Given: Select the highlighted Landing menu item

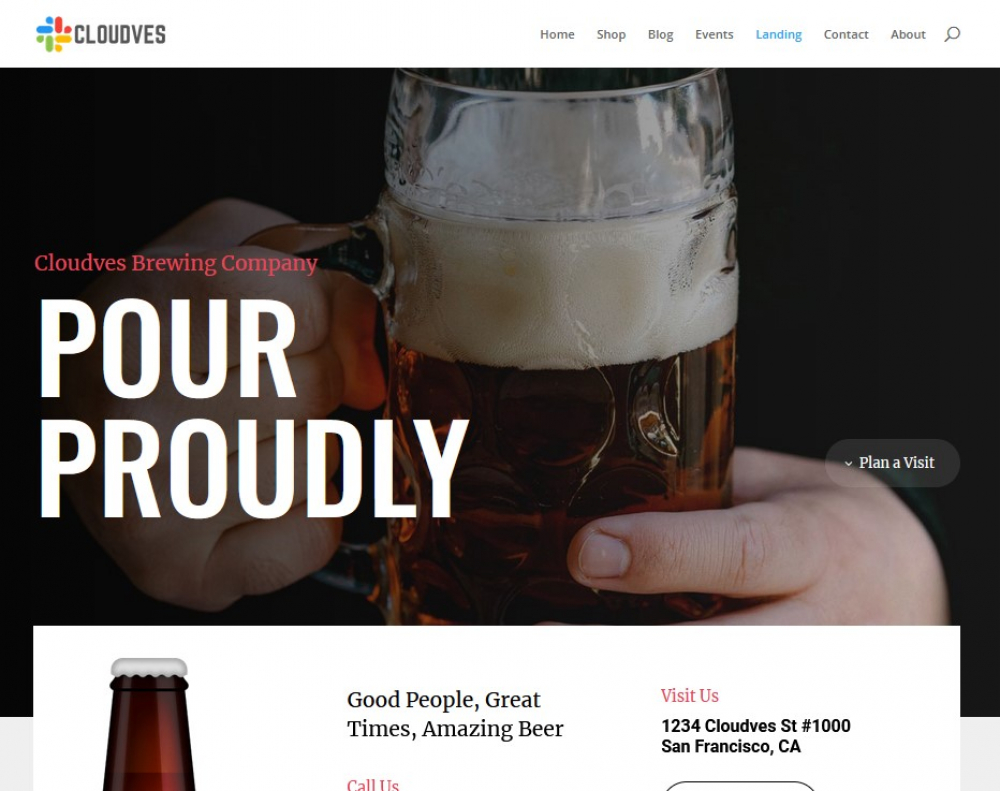Looking at the screenshot, I should click(778, 34).
